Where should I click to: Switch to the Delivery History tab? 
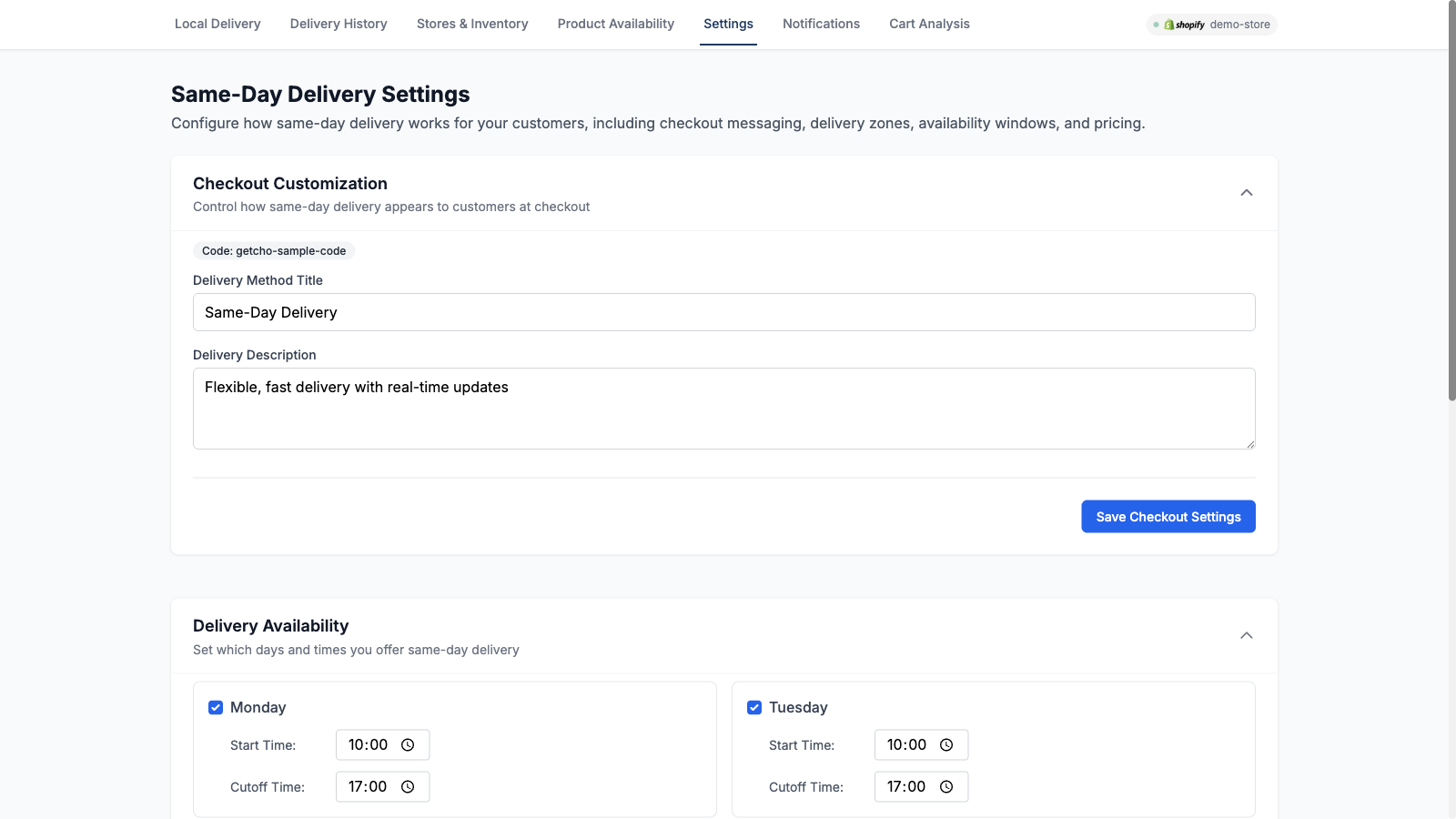tap(338, 24)
